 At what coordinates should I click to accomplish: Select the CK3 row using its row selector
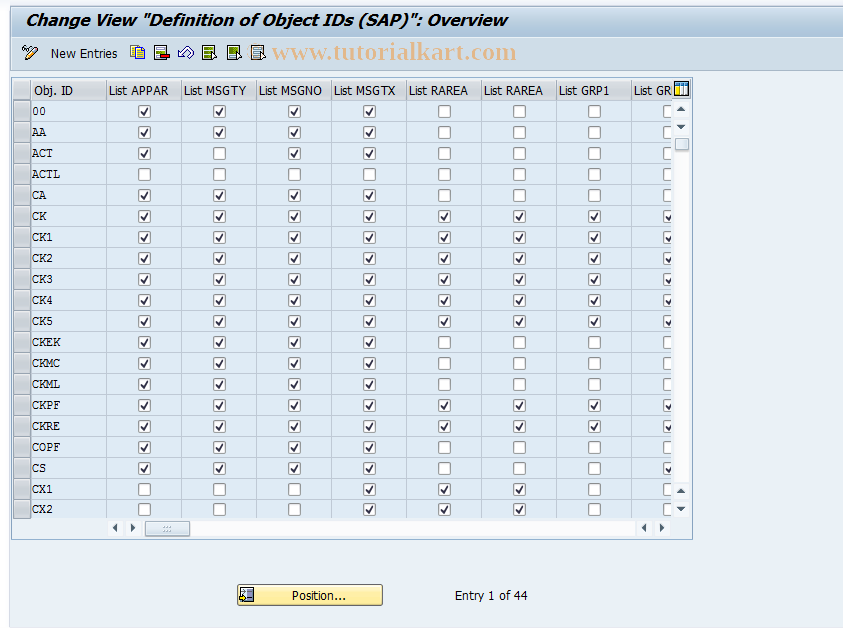[21, 279]
